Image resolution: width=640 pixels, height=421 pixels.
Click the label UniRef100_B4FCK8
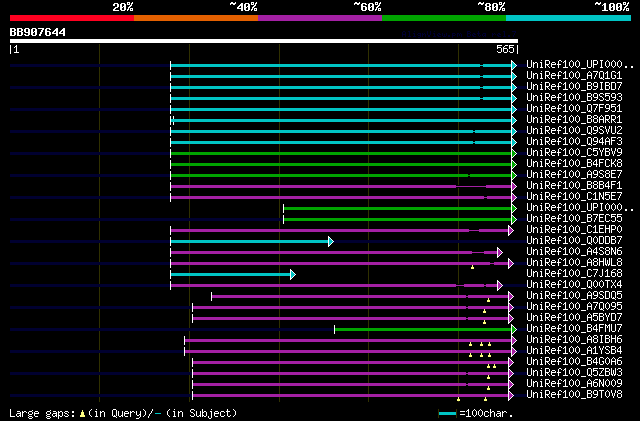click(574, 164)
